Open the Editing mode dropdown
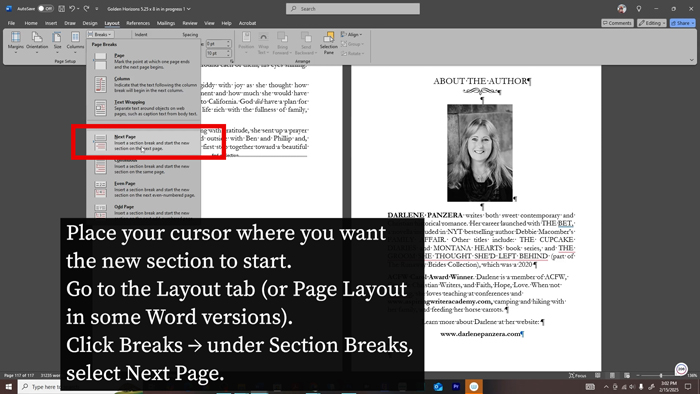The width and height of the screenshot is (700, 394). tap(652, 23)
